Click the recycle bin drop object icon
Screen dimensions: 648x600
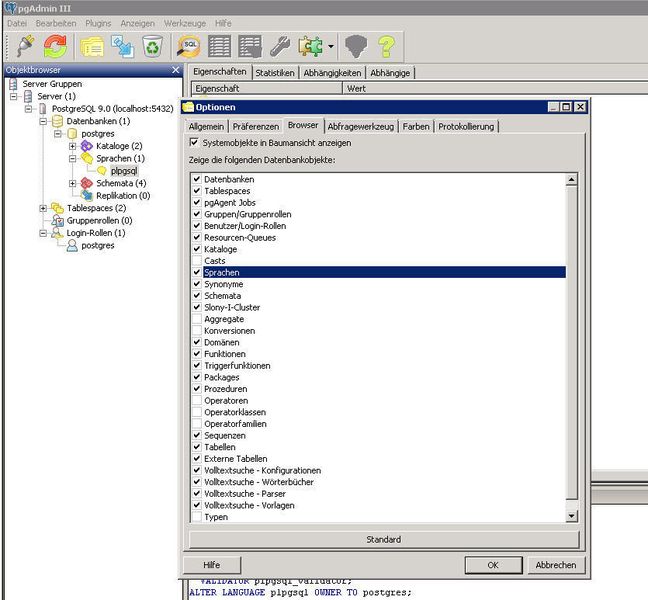152,46
